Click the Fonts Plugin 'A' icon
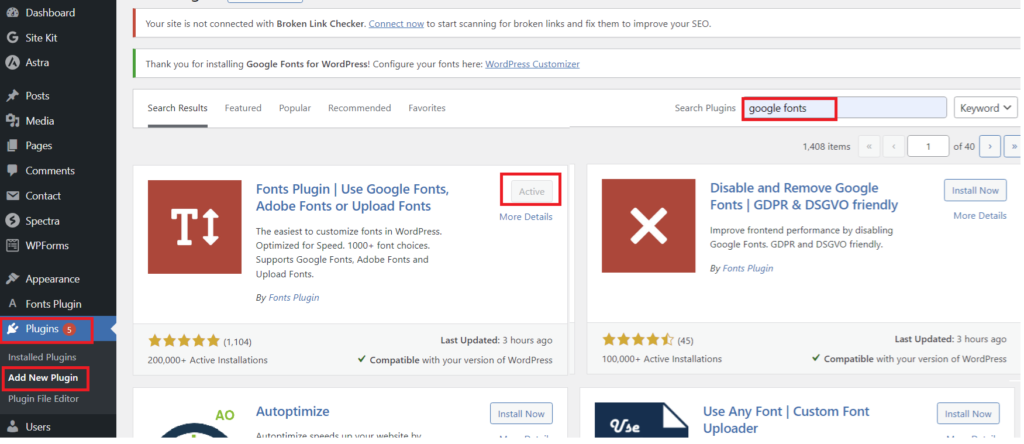Image resolution: width=1024 pixels, height=444 pixels. (x=12, y=304)
